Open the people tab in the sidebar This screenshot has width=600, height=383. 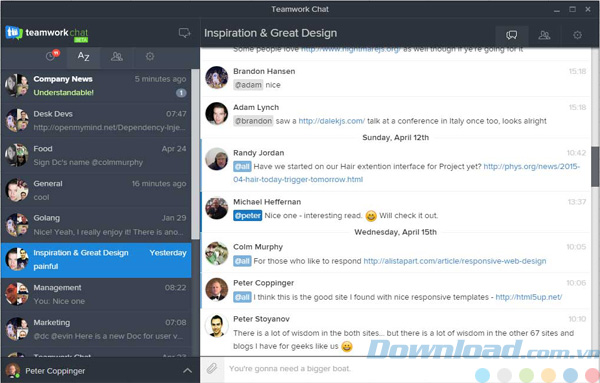pos(117,57)
